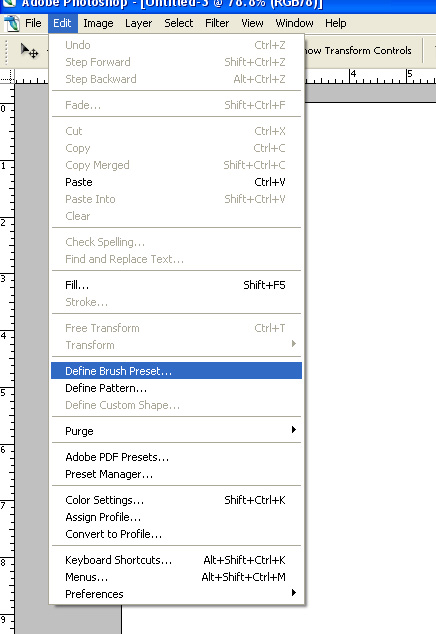Click disabled Find and Replace Text... entry
Screen dimensions: 436x634
[x=176, y=259]
